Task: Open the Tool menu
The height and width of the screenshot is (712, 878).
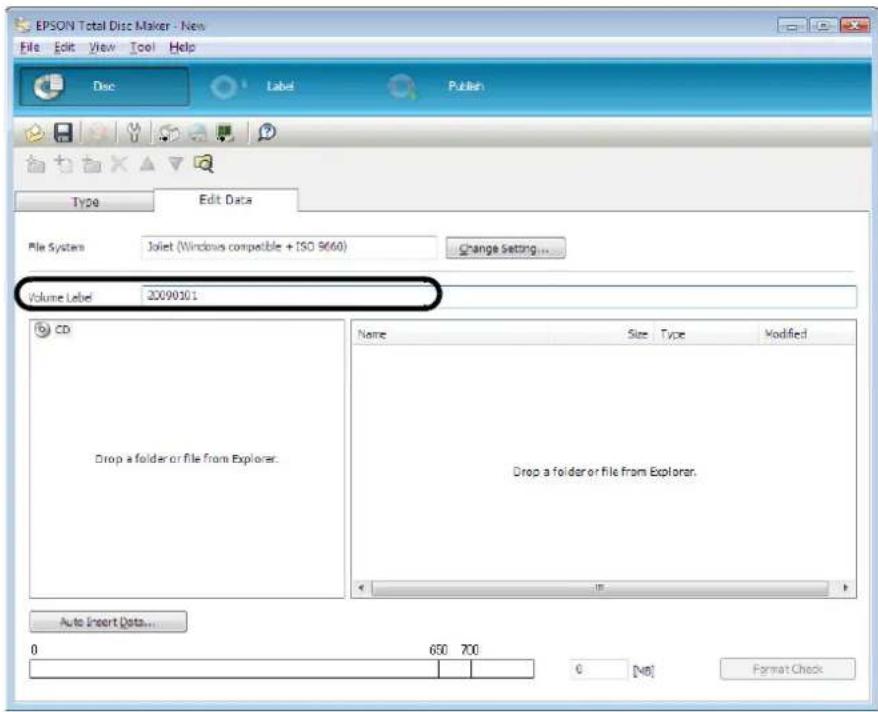Action: 142,47
